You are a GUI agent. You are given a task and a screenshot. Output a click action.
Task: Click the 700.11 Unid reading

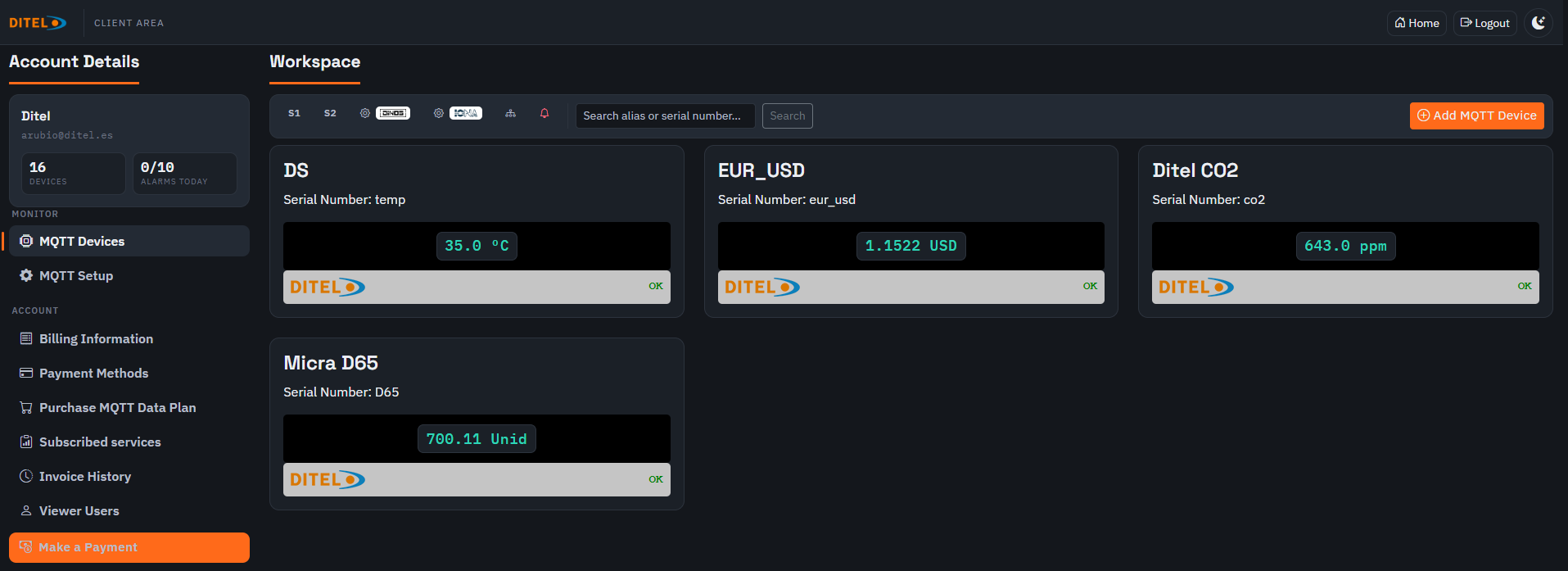click(477, 438)
